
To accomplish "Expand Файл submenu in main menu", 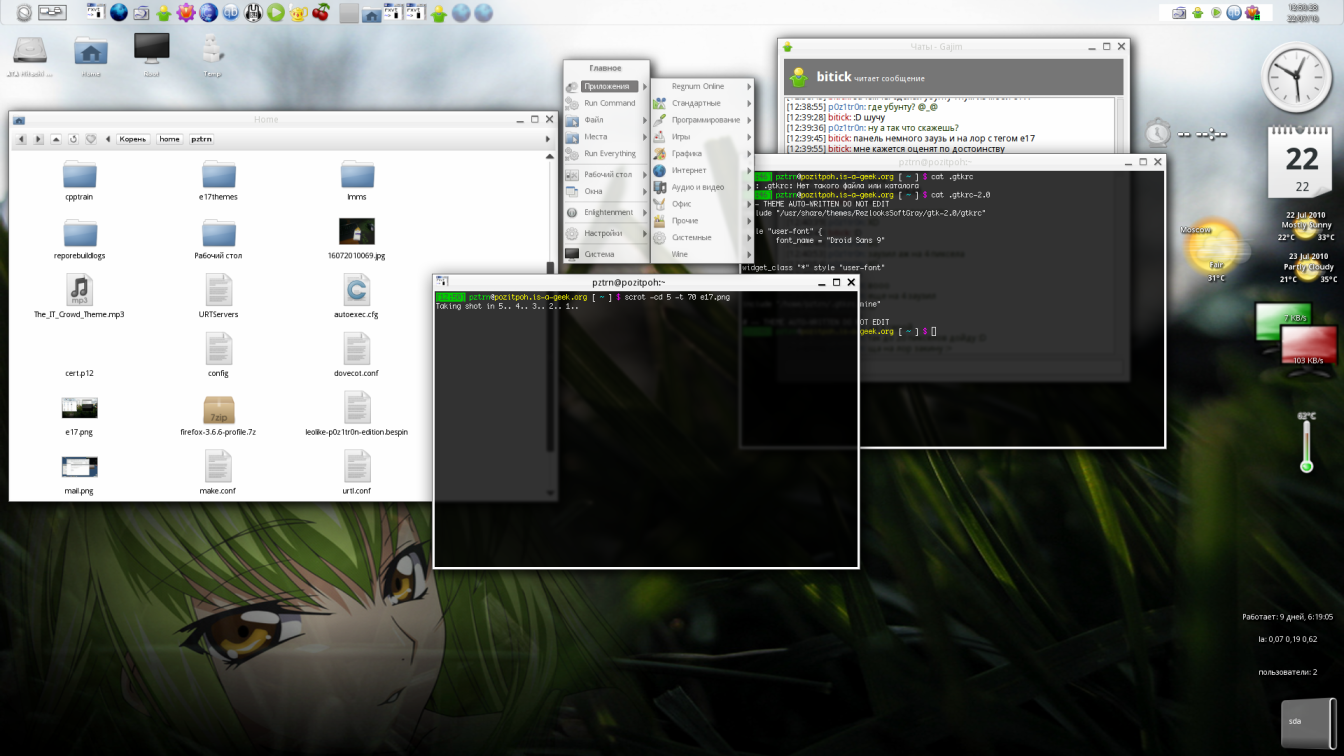I will tap(606, 120).
